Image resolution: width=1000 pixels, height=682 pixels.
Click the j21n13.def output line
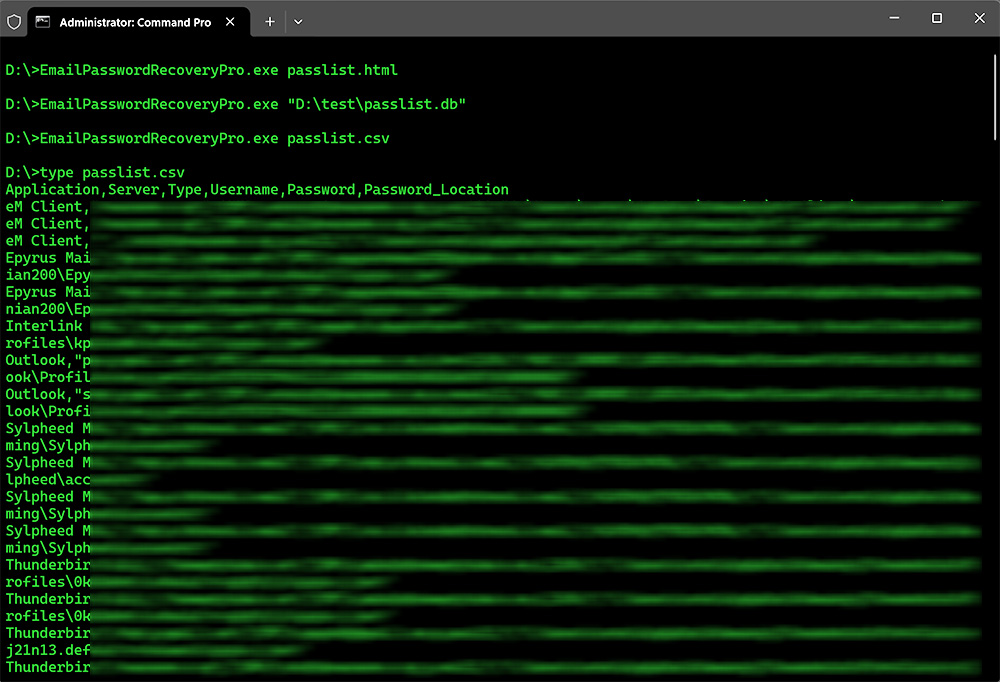(x=46, y=650)
